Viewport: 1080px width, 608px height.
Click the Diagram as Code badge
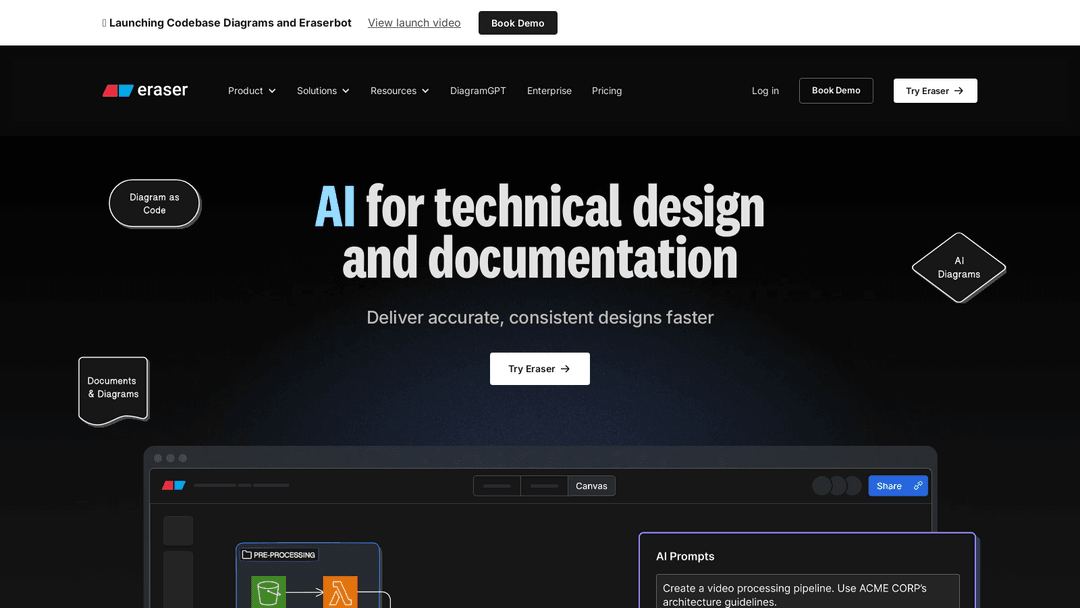click(x=154, y=203)
